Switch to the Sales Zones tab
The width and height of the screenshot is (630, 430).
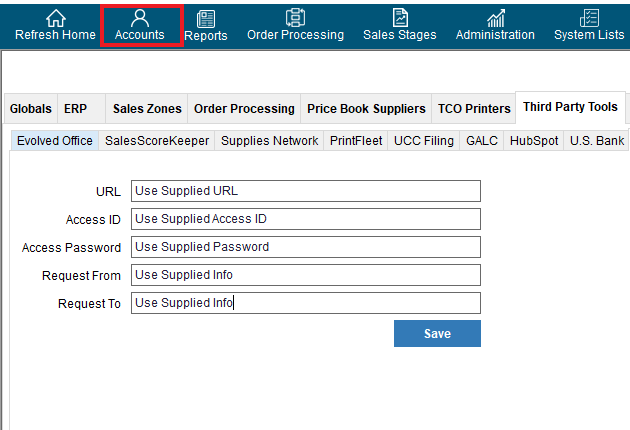point(147,109)
